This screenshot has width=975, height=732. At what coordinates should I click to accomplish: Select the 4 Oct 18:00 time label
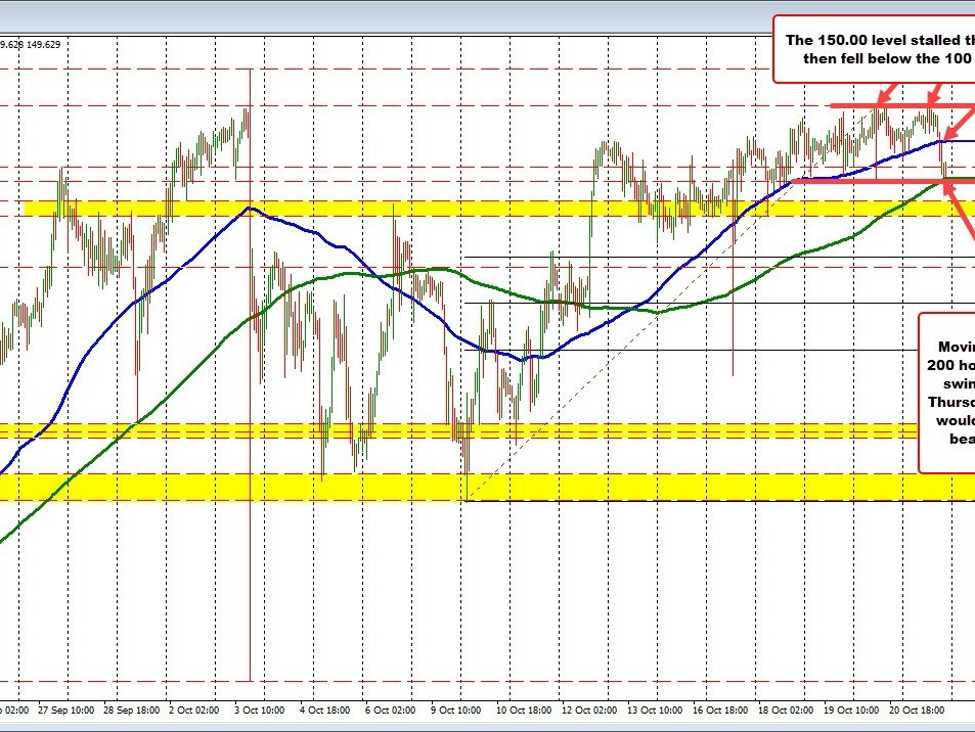point(326,711)
